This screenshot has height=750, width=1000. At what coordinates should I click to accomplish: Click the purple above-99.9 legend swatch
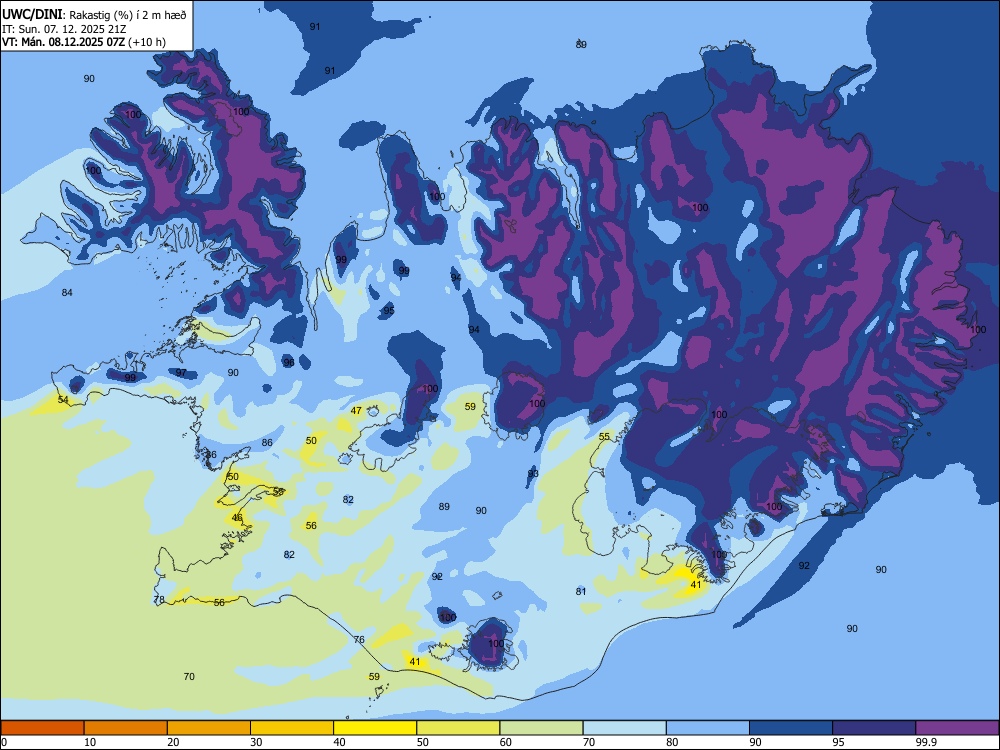tap(957, 728)
